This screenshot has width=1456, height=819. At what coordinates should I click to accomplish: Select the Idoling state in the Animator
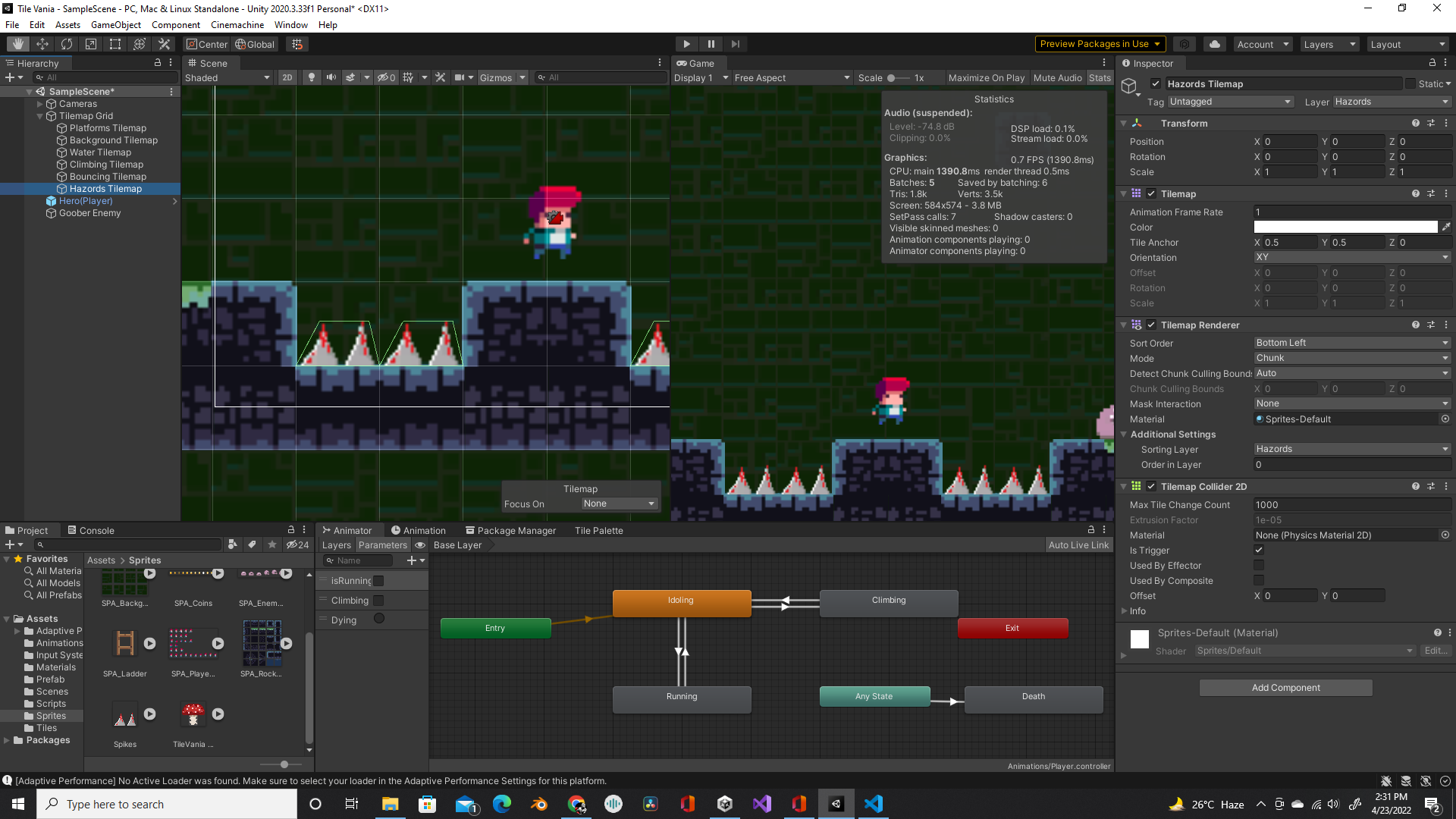[681, 603]
